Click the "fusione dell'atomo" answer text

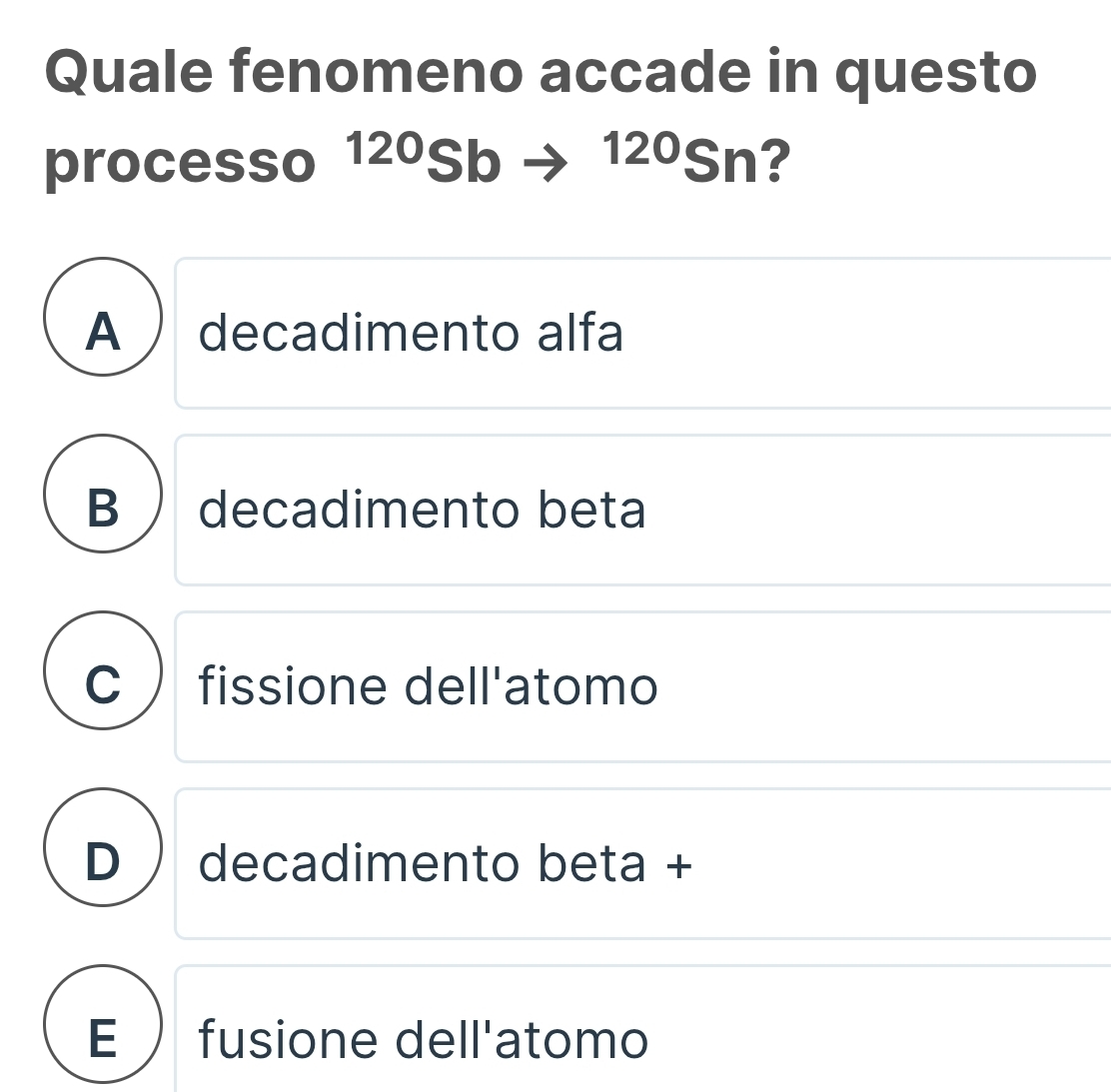coord(424,1039)
